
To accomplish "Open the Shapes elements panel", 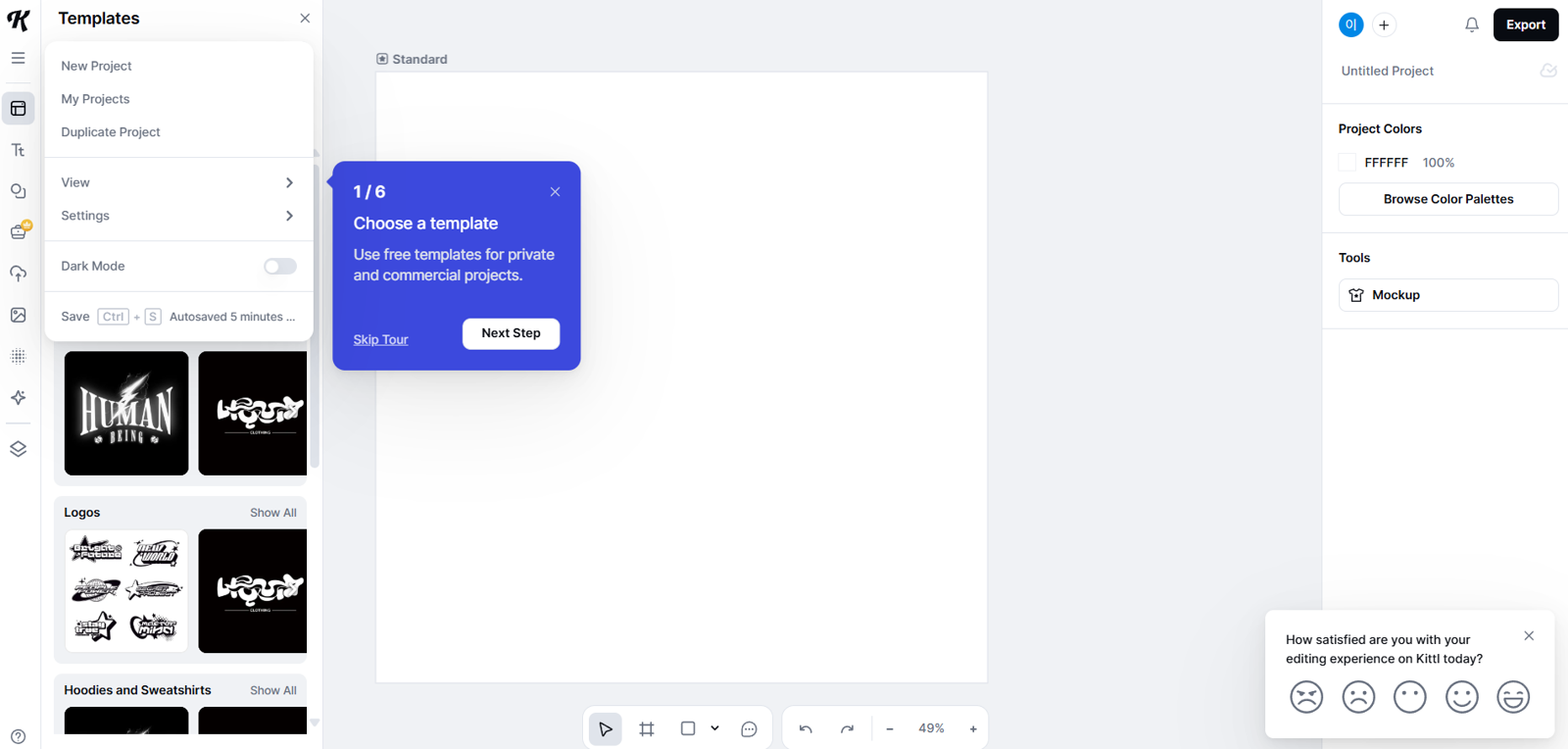I will pos(18,191).
